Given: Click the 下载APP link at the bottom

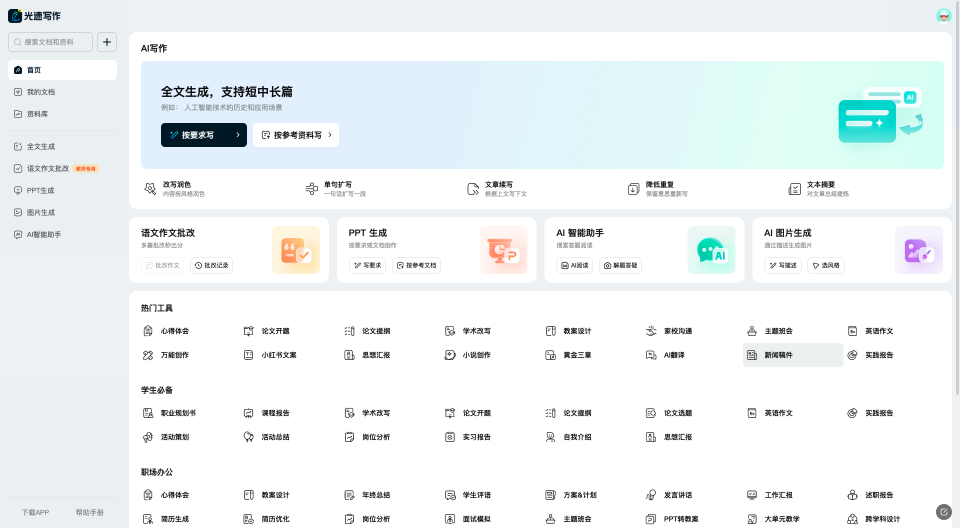Looking at the screenshot, I should pos(36,513).
